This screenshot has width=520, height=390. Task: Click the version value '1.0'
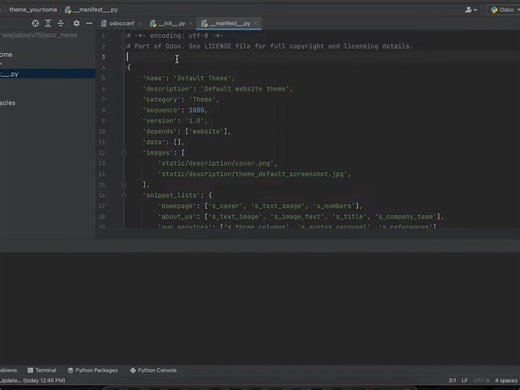[194, 121]
